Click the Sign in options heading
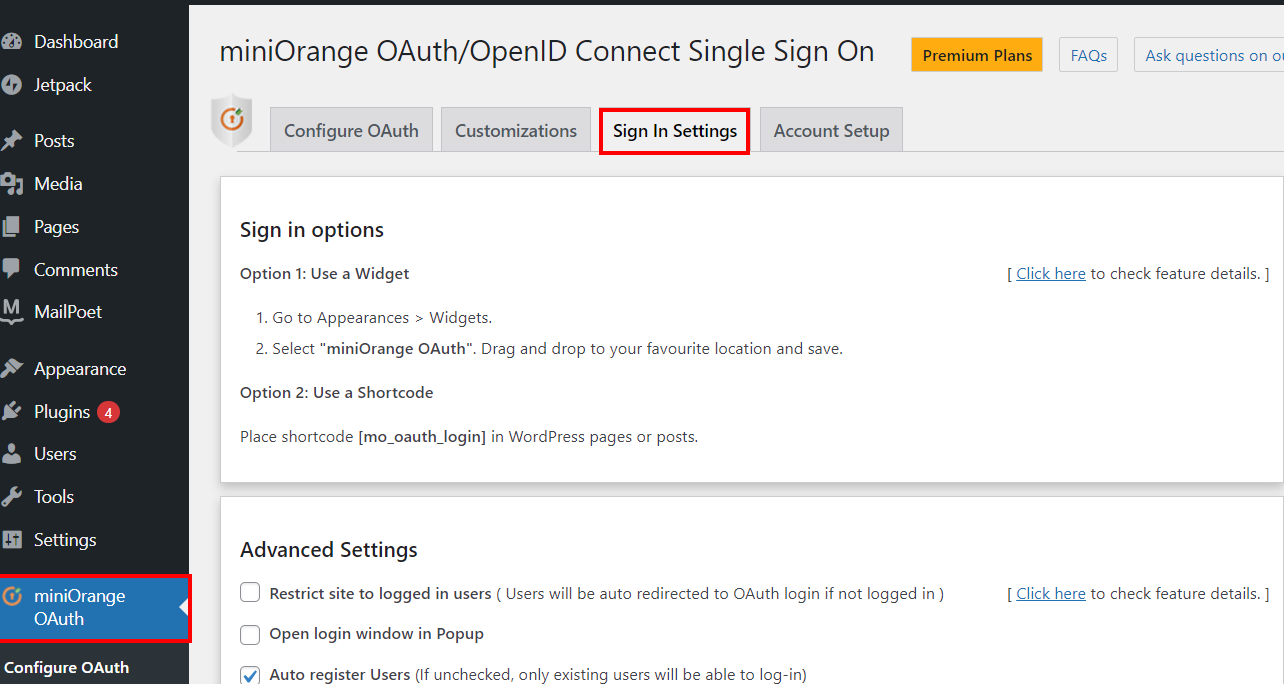Image resolution: width=1284 pixels, height=684 pixels. click(312, 229)
